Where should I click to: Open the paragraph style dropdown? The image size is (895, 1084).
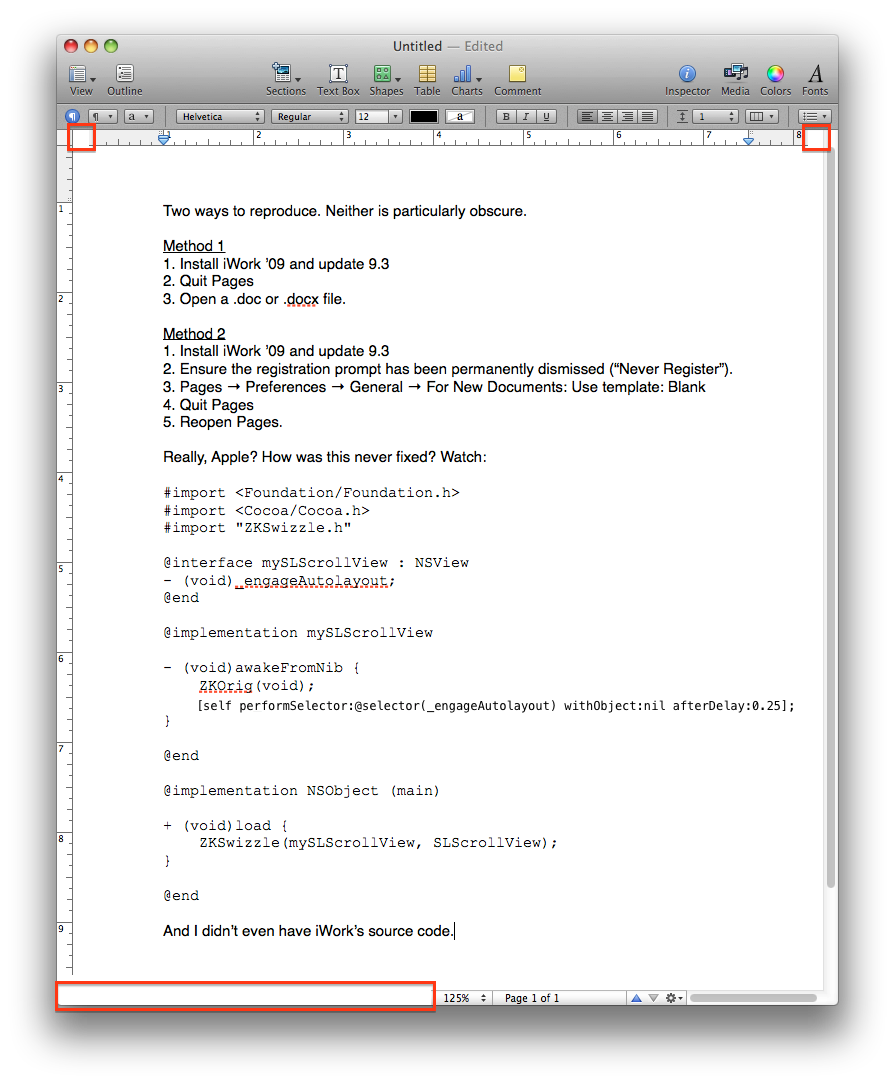click(102, 117)
